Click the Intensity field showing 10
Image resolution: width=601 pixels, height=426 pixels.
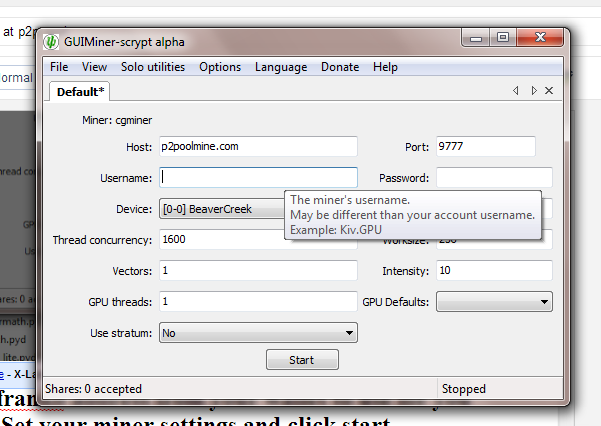pos(494,270)
